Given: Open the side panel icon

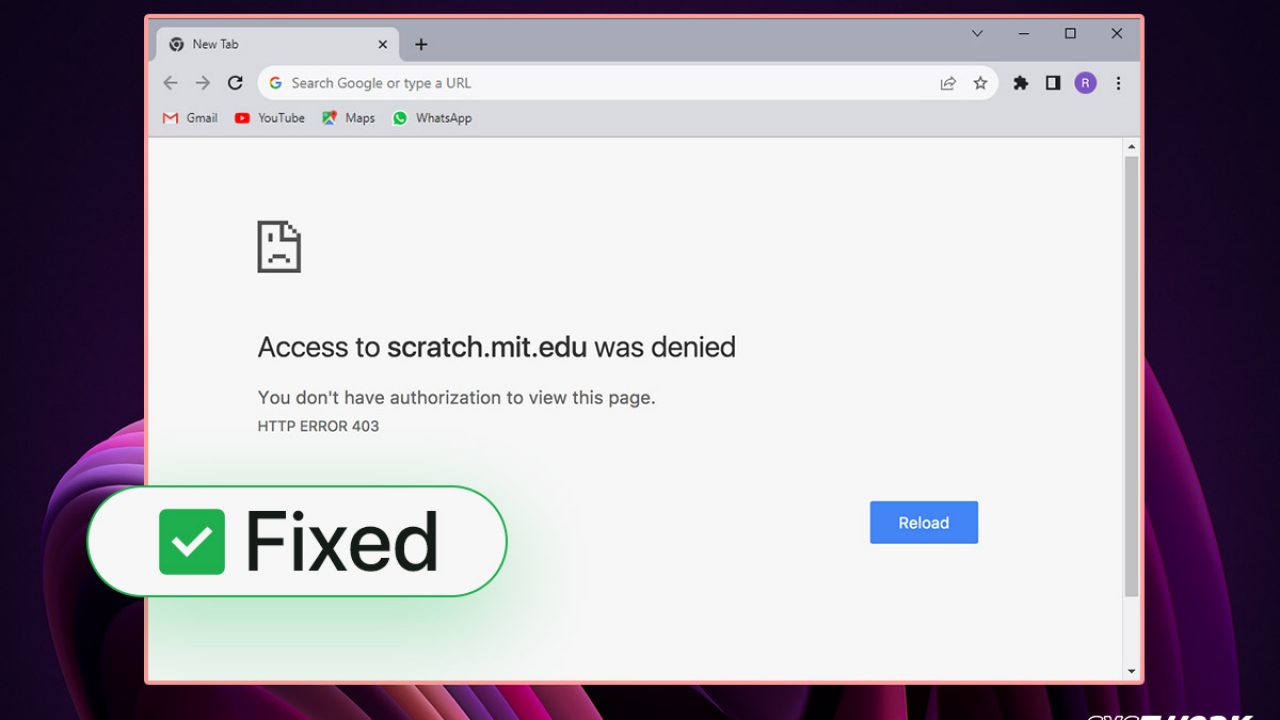Looking at the screenshot, I should [1052, 83].
